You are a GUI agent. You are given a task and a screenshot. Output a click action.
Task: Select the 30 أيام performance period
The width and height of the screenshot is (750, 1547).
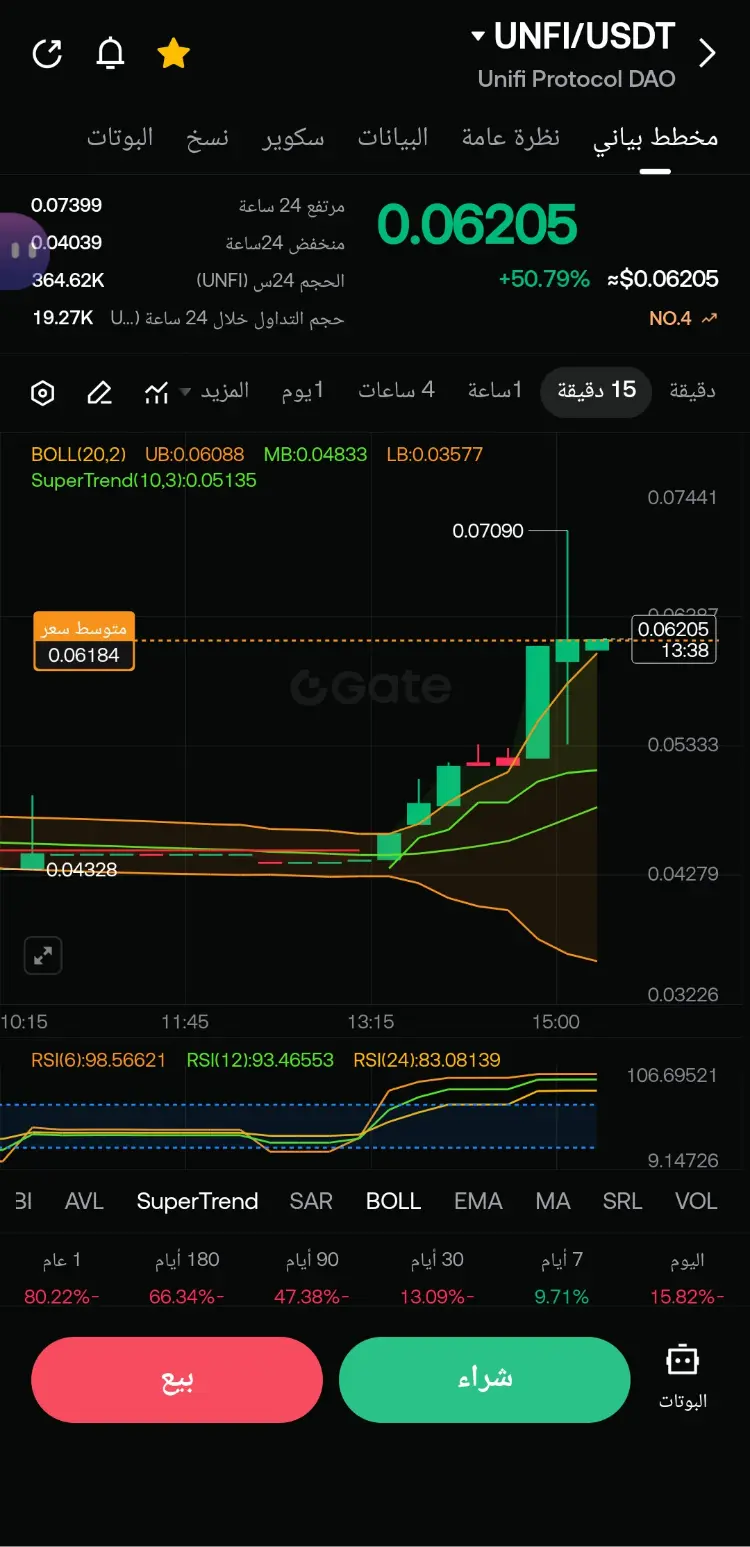click(437, 1278)
